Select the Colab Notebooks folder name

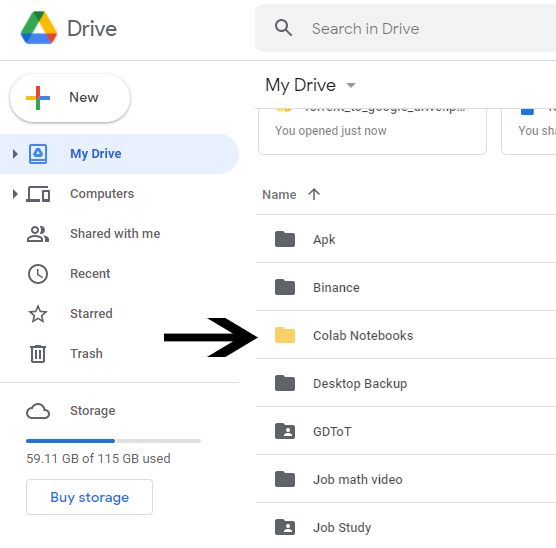pos(363,335)
